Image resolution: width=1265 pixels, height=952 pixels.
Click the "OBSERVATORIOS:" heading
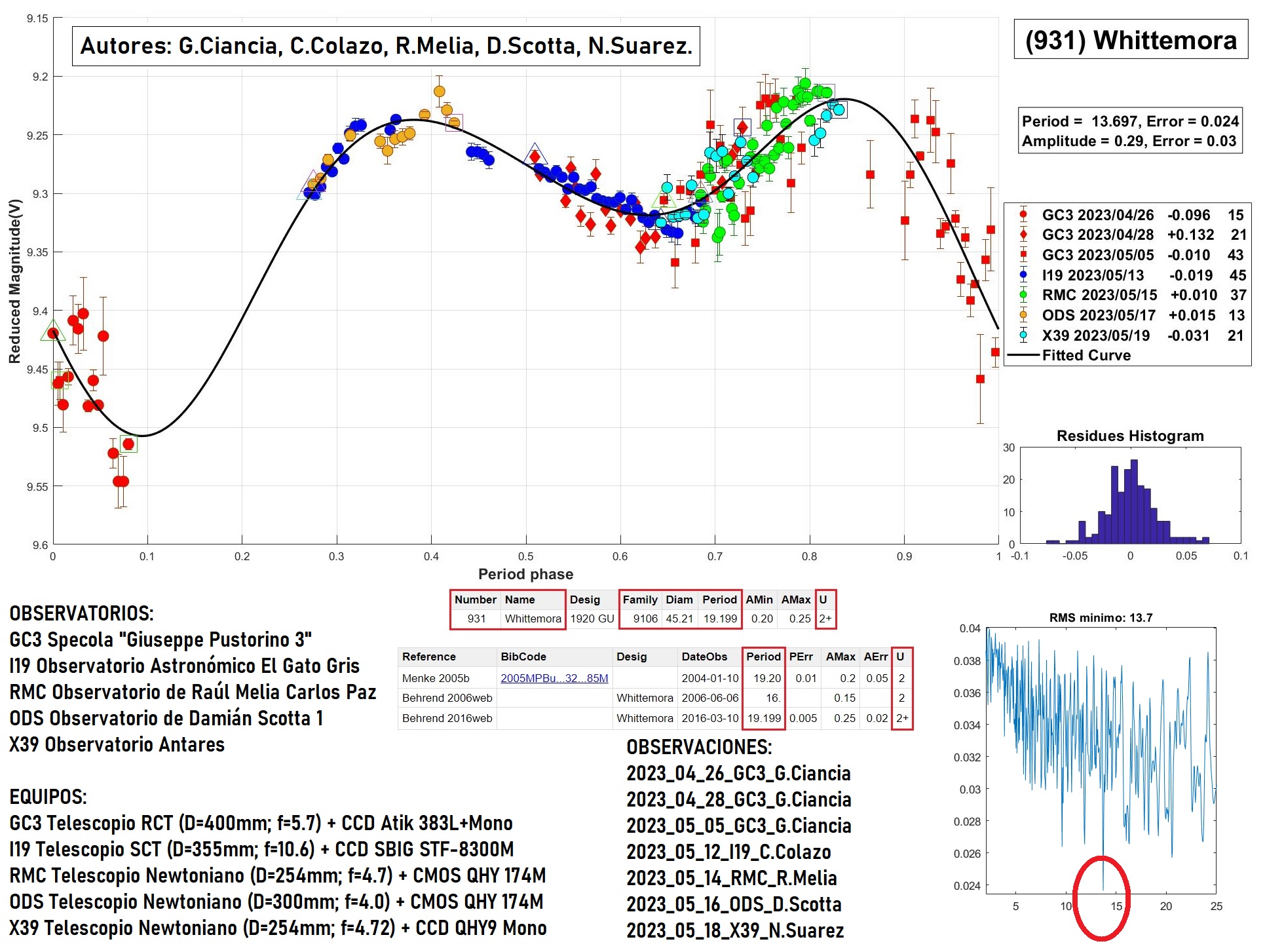(x=81, y=613)
